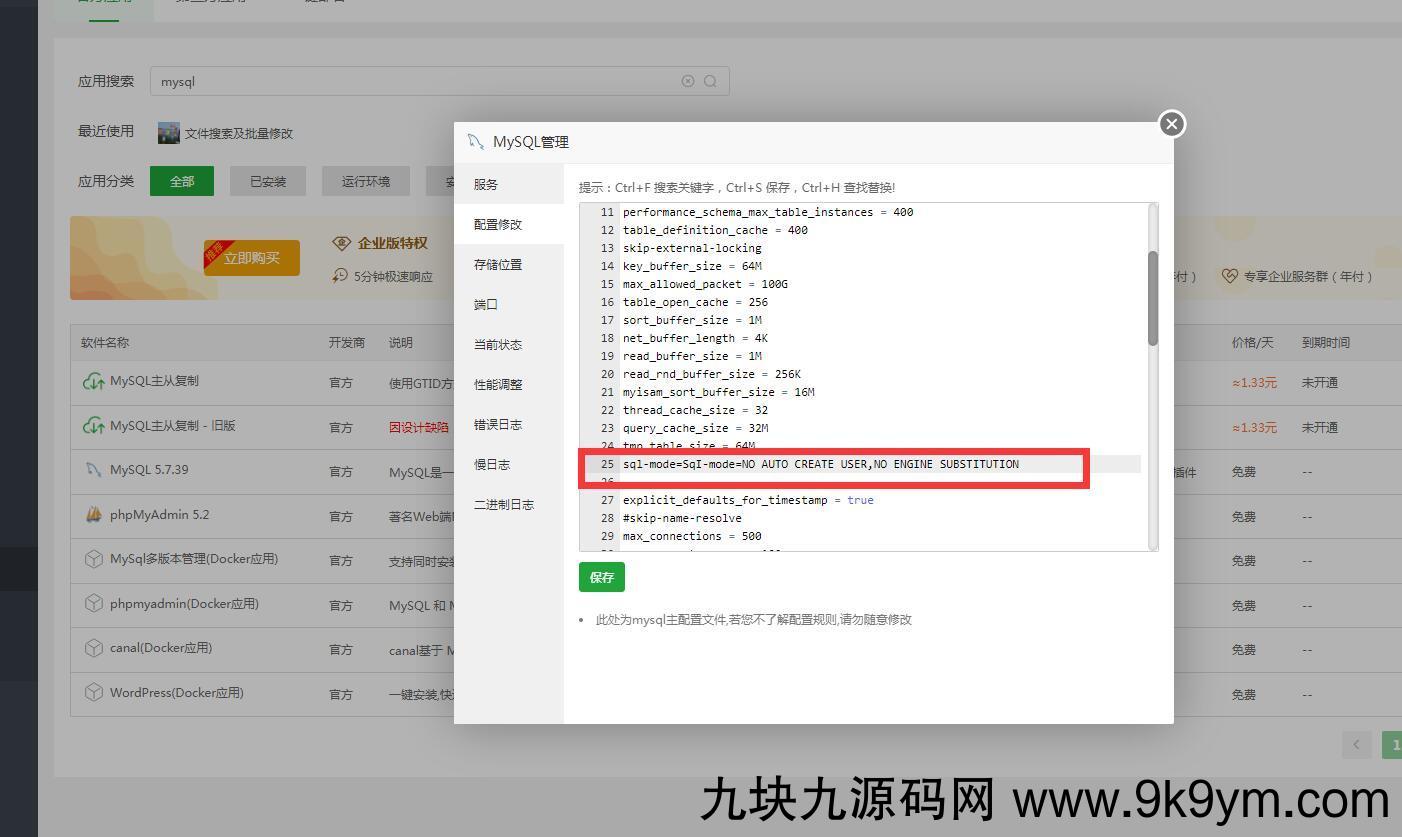Viewport: 1402px width, 837px height.
Task: Go to previous page with left chevron
Action: pos(1356,744)
